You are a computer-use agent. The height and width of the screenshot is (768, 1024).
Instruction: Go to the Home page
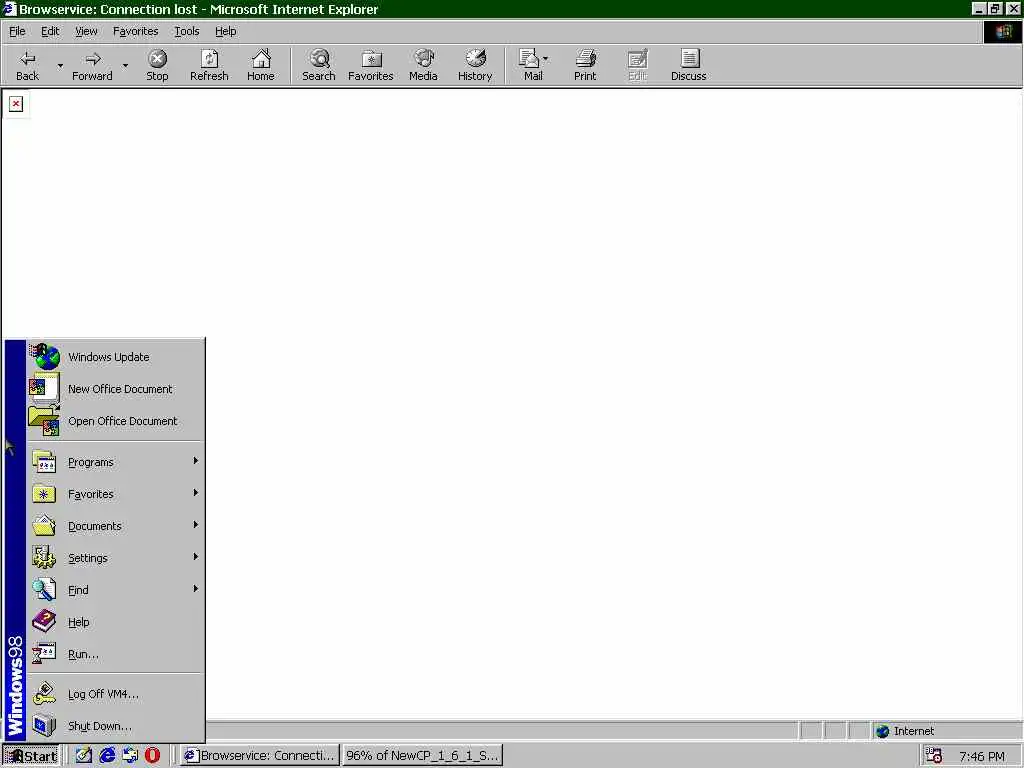point(261,65)
